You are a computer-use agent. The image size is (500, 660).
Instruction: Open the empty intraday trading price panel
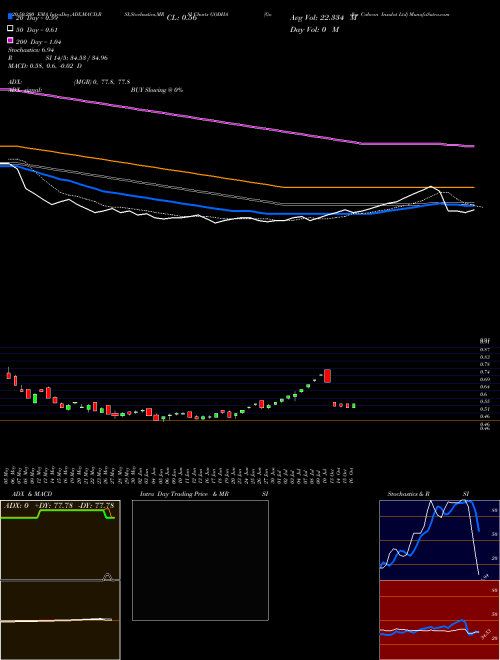pyautogui.click(x=200, y=560)
